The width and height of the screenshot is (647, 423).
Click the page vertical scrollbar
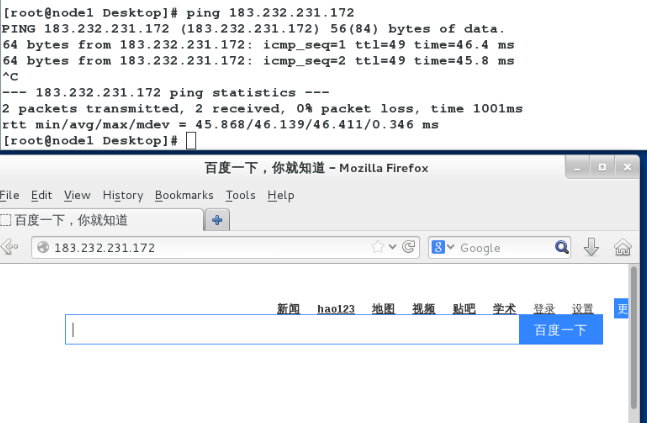click(x=634, y=338)
